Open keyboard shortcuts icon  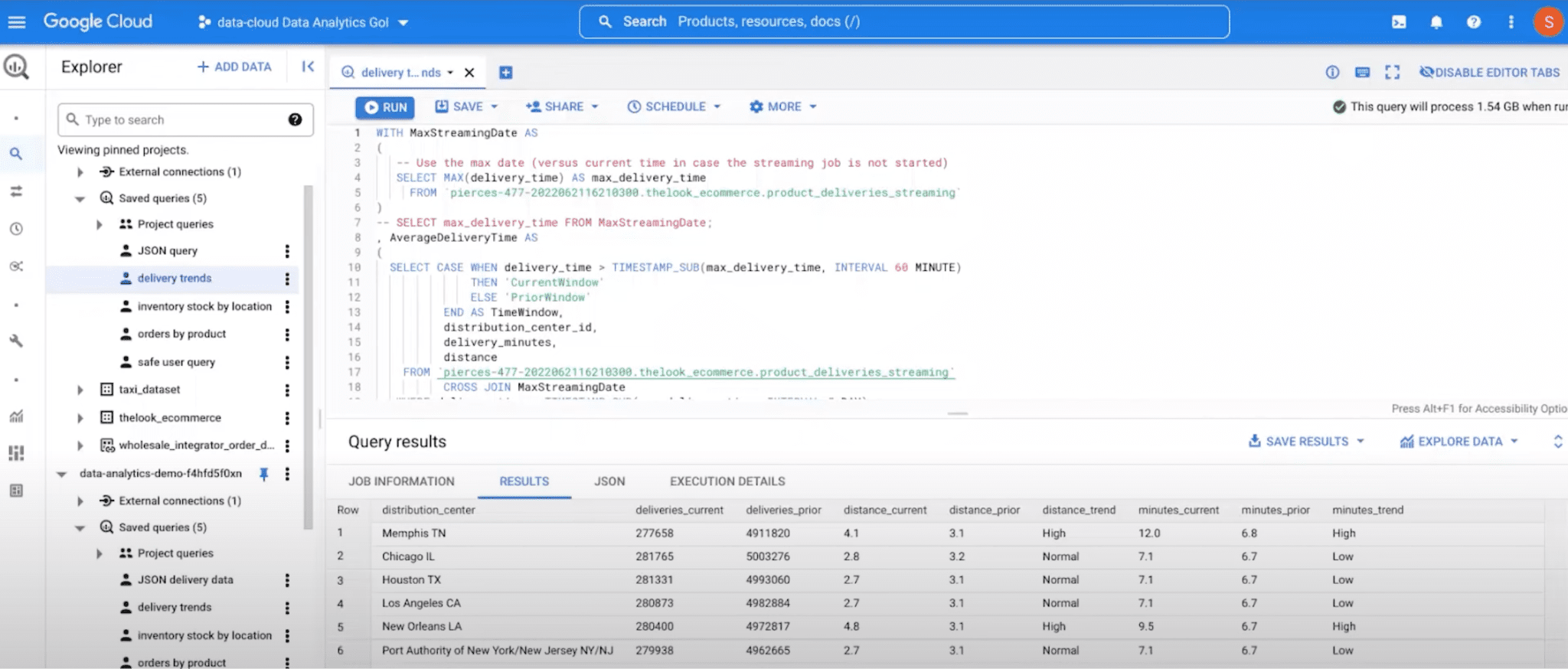(1362, 72)
